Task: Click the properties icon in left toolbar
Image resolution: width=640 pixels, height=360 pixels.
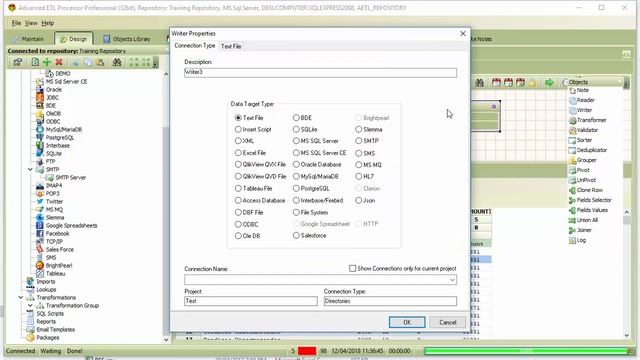Action: tap(18, 62)
